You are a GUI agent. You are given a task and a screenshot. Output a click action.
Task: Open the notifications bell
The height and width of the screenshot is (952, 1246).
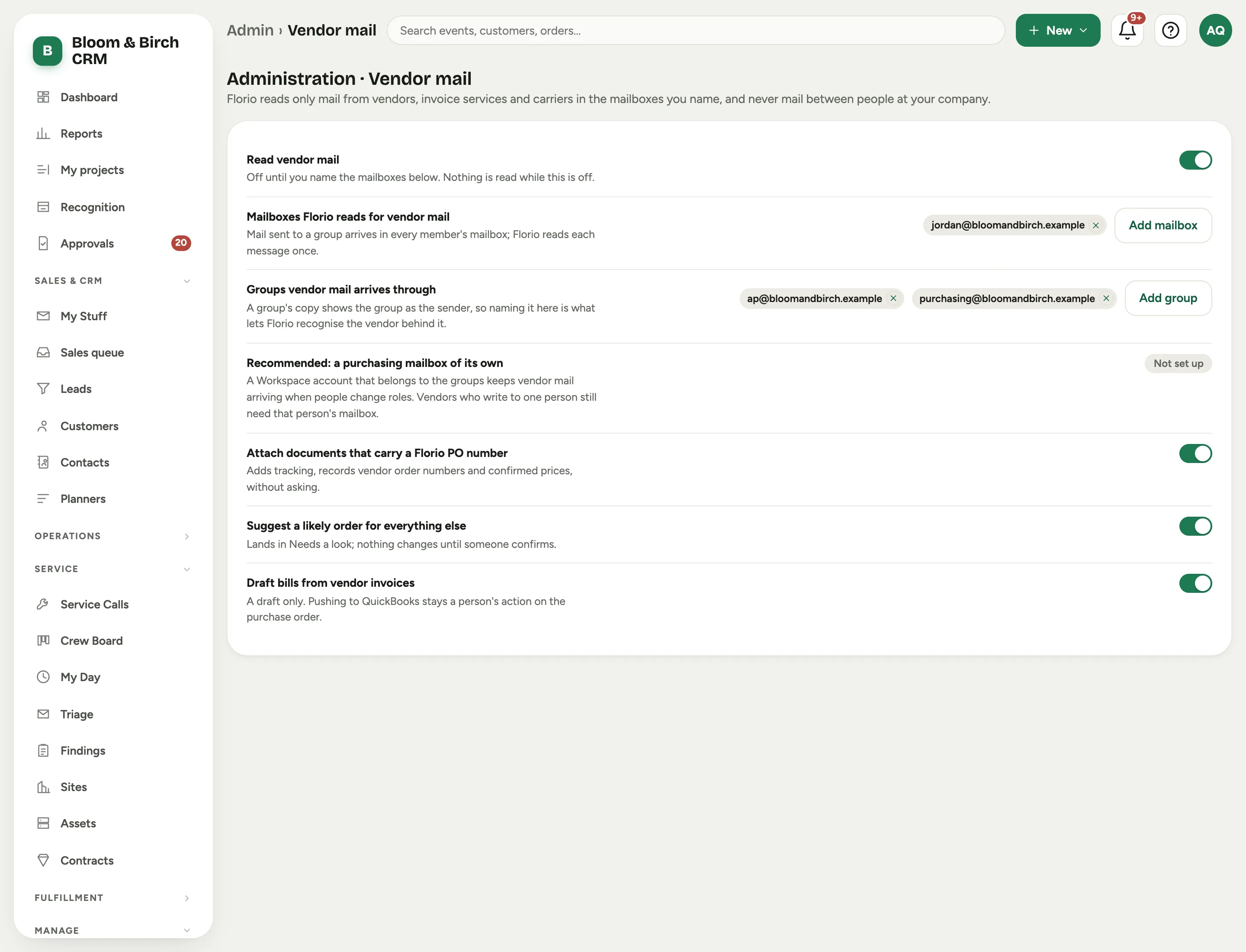click(x=1127, y=31)
